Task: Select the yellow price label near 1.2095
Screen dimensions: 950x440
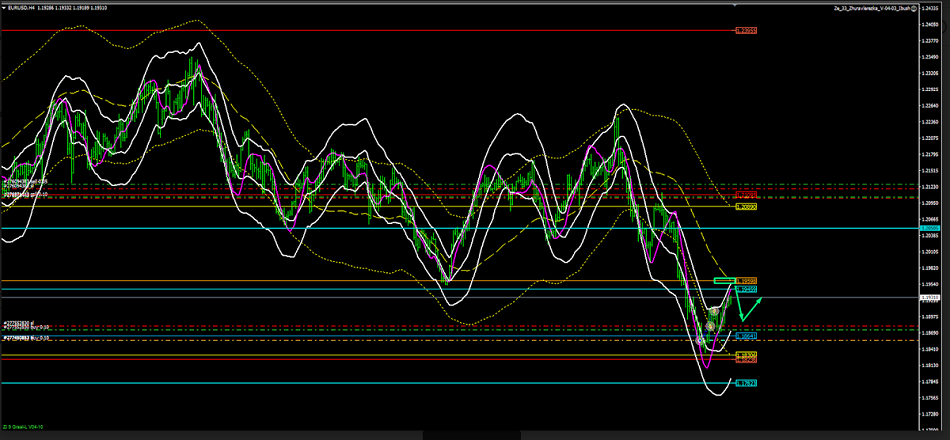Action: (745, 207)
